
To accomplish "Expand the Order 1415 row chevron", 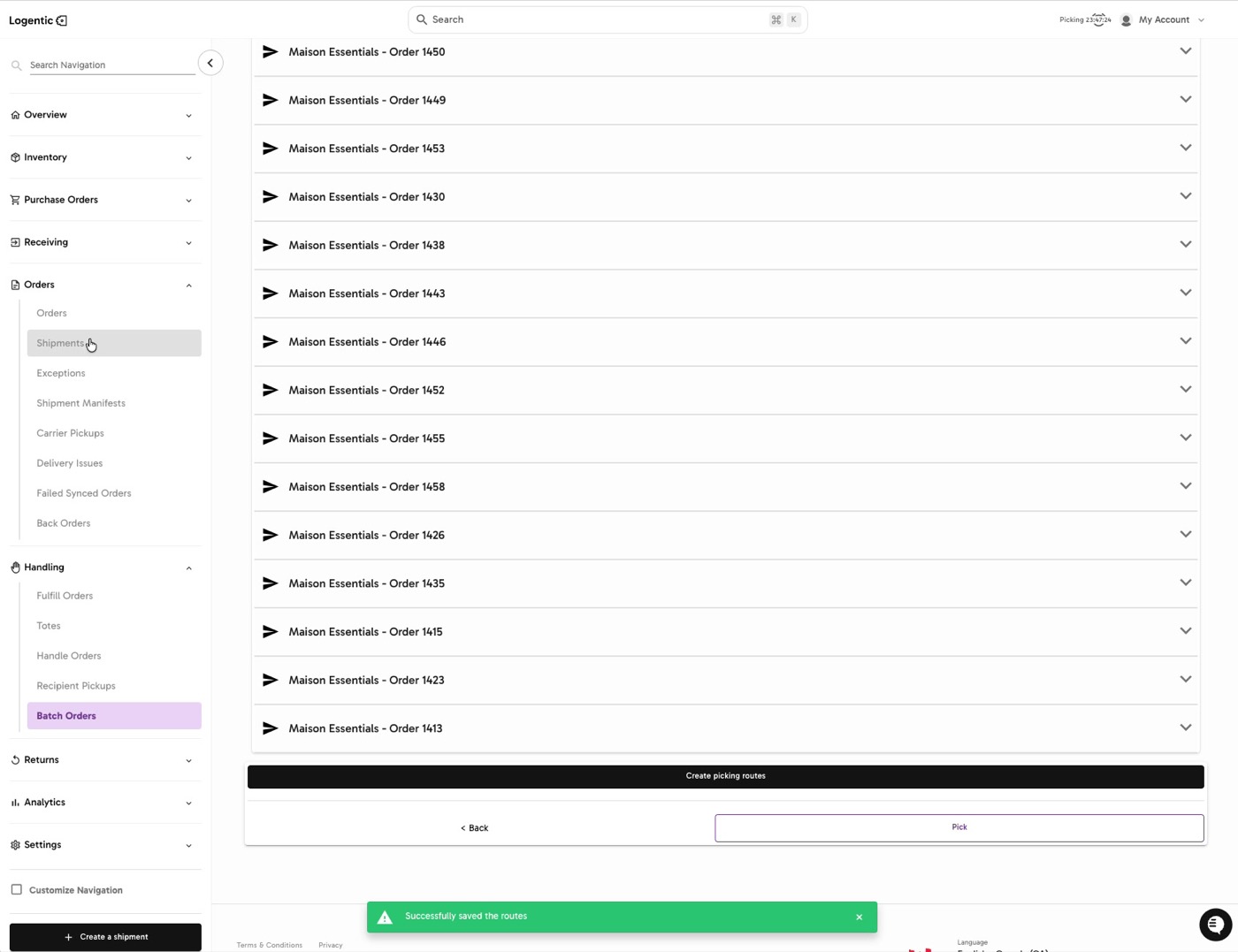I will coord(1186,631).
